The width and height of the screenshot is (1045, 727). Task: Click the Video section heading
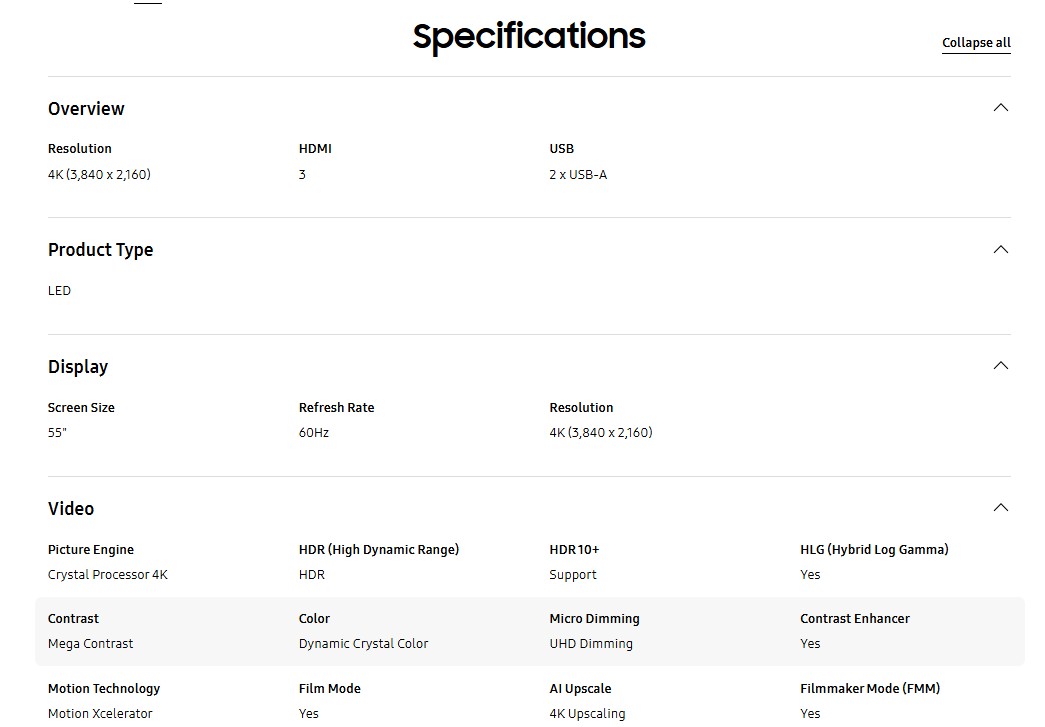71,508
